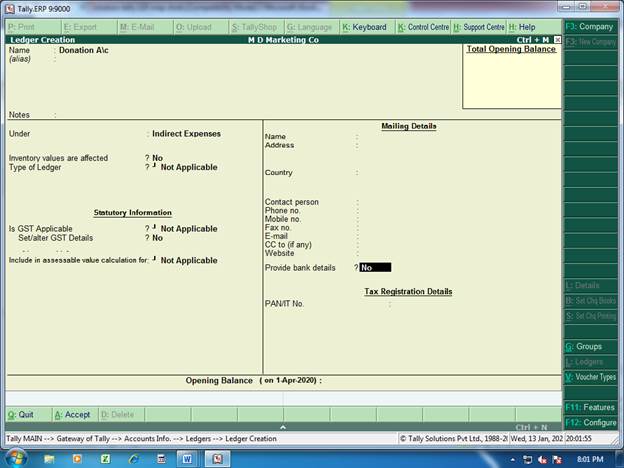Screen dimensions: 624x468
Task: Open the Support Centre
Action: click(x=479, y=27)
